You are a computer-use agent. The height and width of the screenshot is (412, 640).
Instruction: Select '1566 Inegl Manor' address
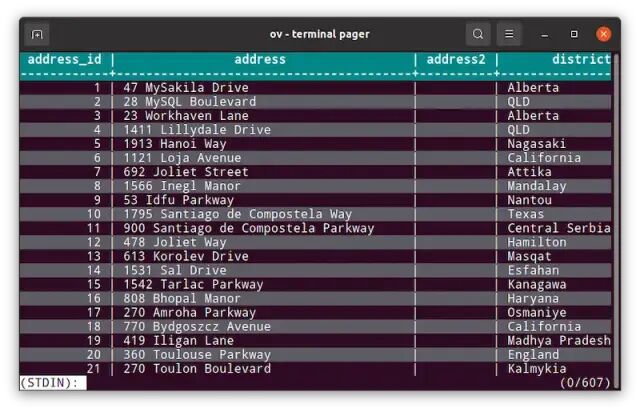[182, 186]
